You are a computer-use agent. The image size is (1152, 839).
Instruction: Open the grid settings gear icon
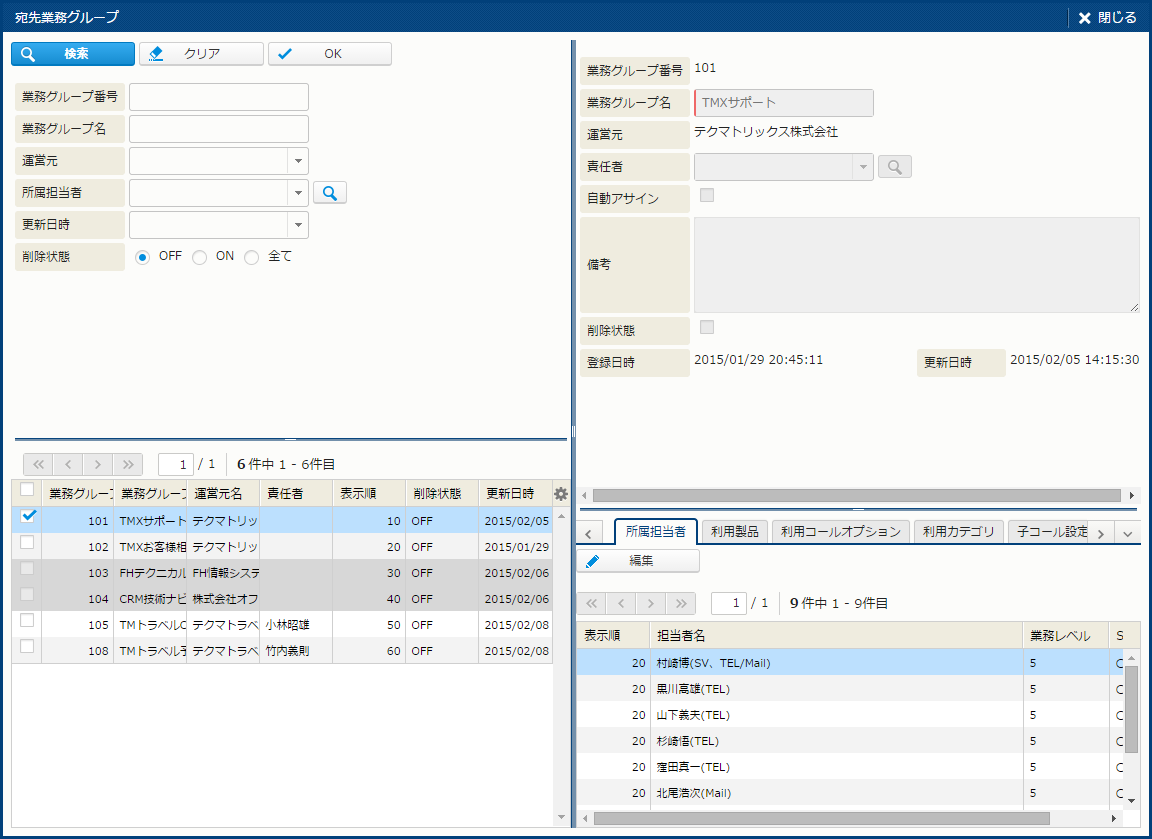click(560, 494)
